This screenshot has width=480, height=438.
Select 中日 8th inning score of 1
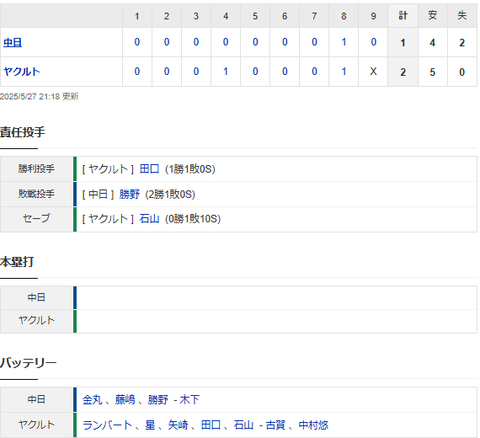[x=344, y=42]
